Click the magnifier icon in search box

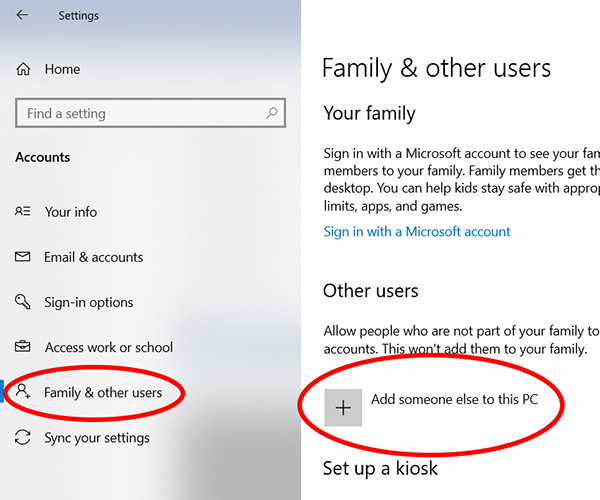coord(272,113)
